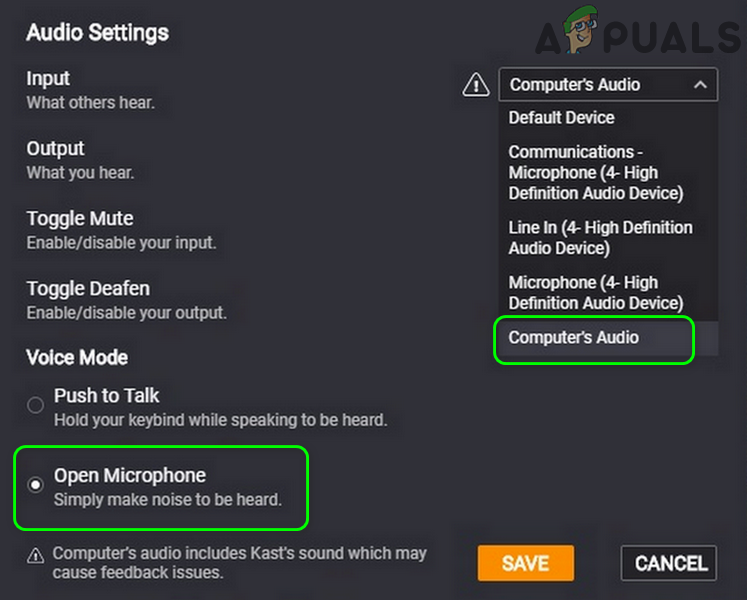Select the Open Microphone radio button
This screenshot has width=747, height=600.
pos(36,485)
